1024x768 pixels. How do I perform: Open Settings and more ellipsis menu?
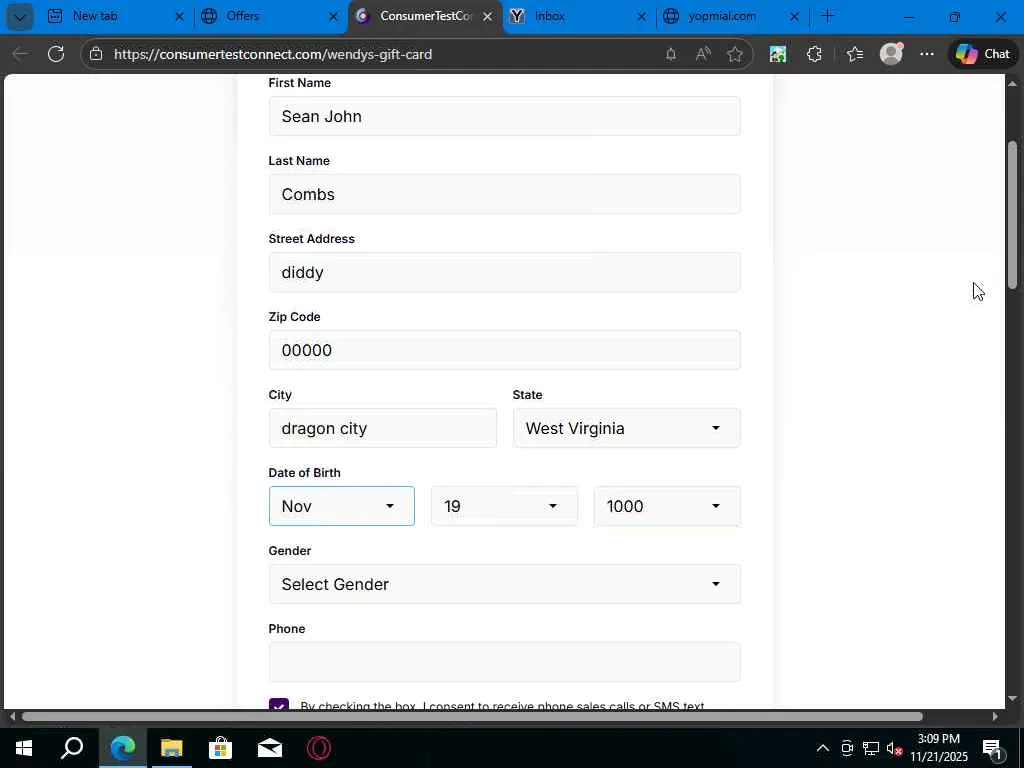(927, 54)
